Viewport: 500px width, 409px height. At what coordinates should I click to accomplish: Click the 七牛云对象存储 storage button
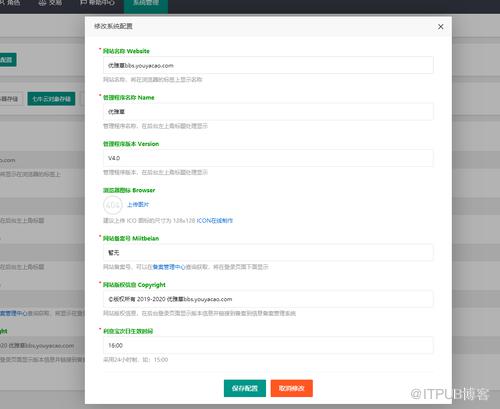pos(51,99)
